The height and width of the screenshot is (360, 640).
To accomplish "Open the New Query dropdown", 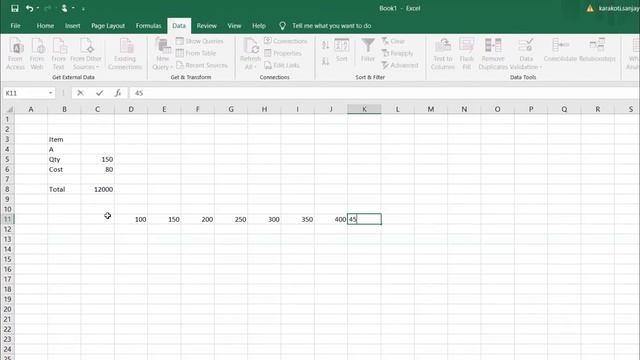I will (x=162, y=53).
